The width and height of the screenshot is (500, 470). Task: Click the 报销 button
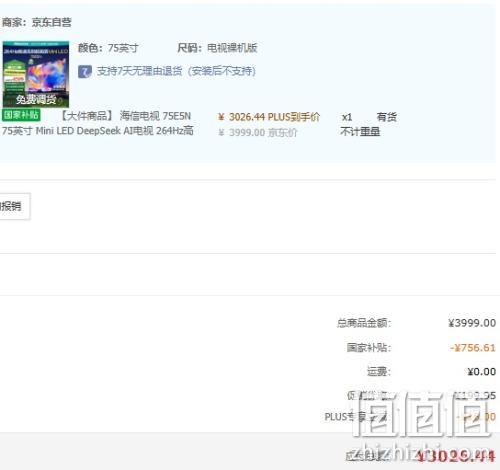coord(13,206)
